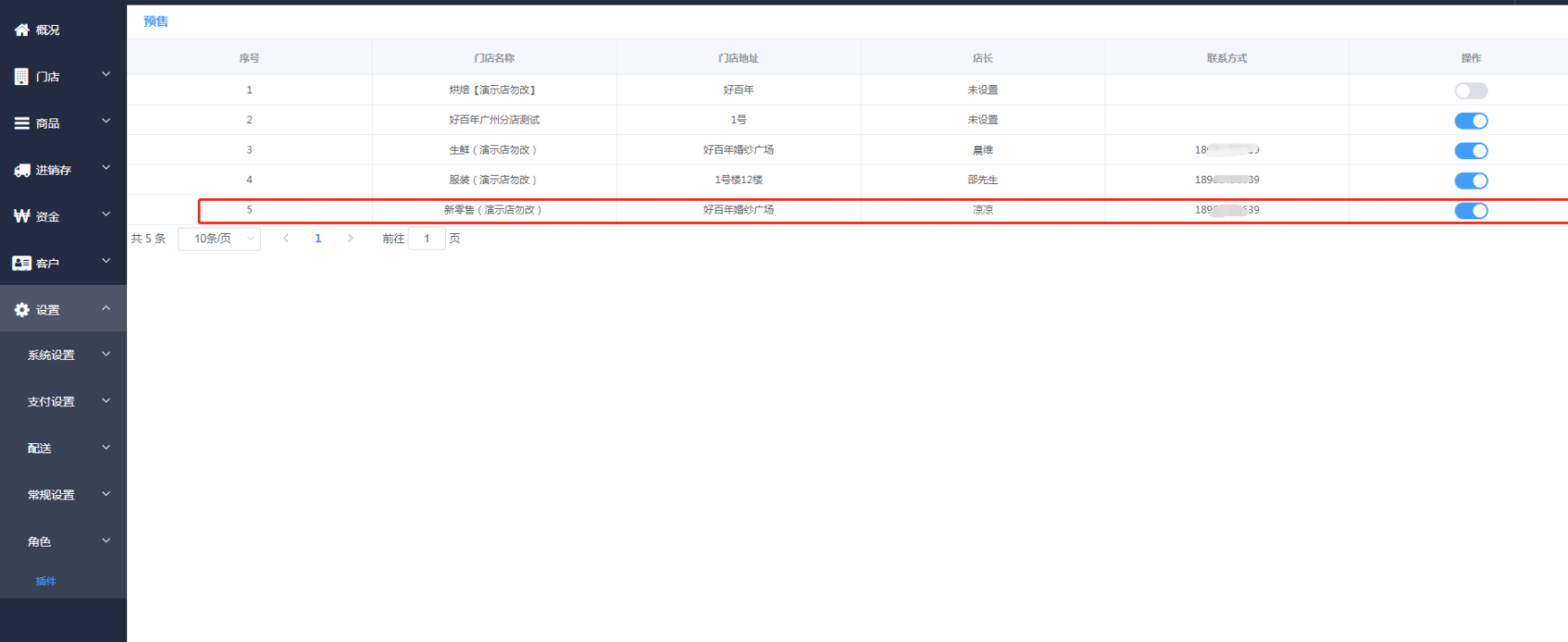Click the ID card icon beside 客户
Screen dimensions: 1568x642
pos(22,264)
